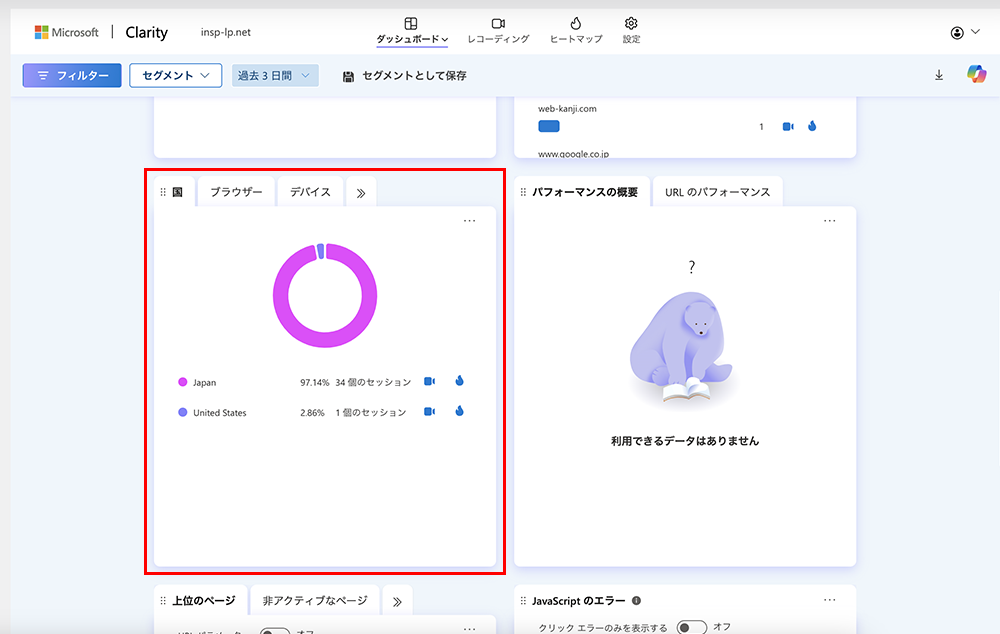Click the drag handle beside 国 tab
Viewport: 1000px width, 634px height.
pyautogui.click(x=163, y=192)
